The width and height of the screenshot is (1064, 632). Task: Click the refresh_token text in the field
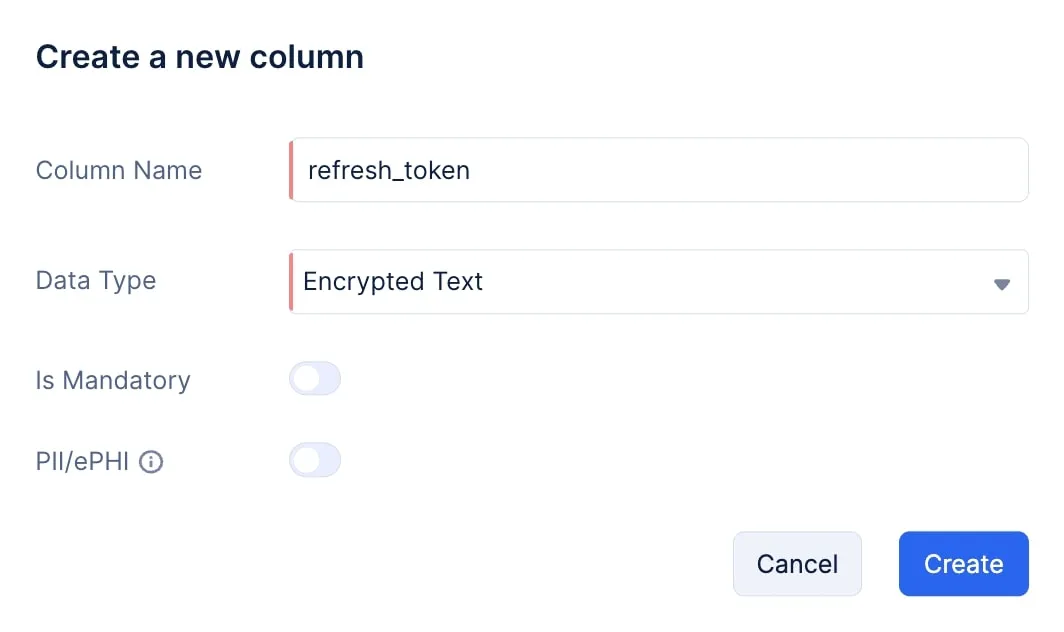[389, 171]
